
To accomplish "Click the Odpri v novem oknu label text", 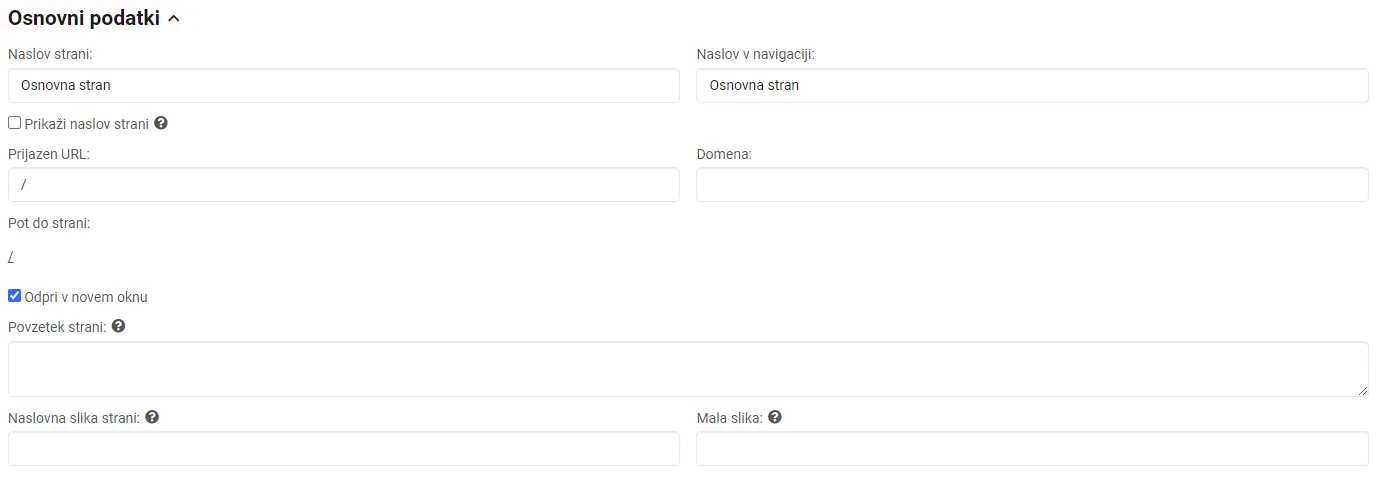I will 86,297.
